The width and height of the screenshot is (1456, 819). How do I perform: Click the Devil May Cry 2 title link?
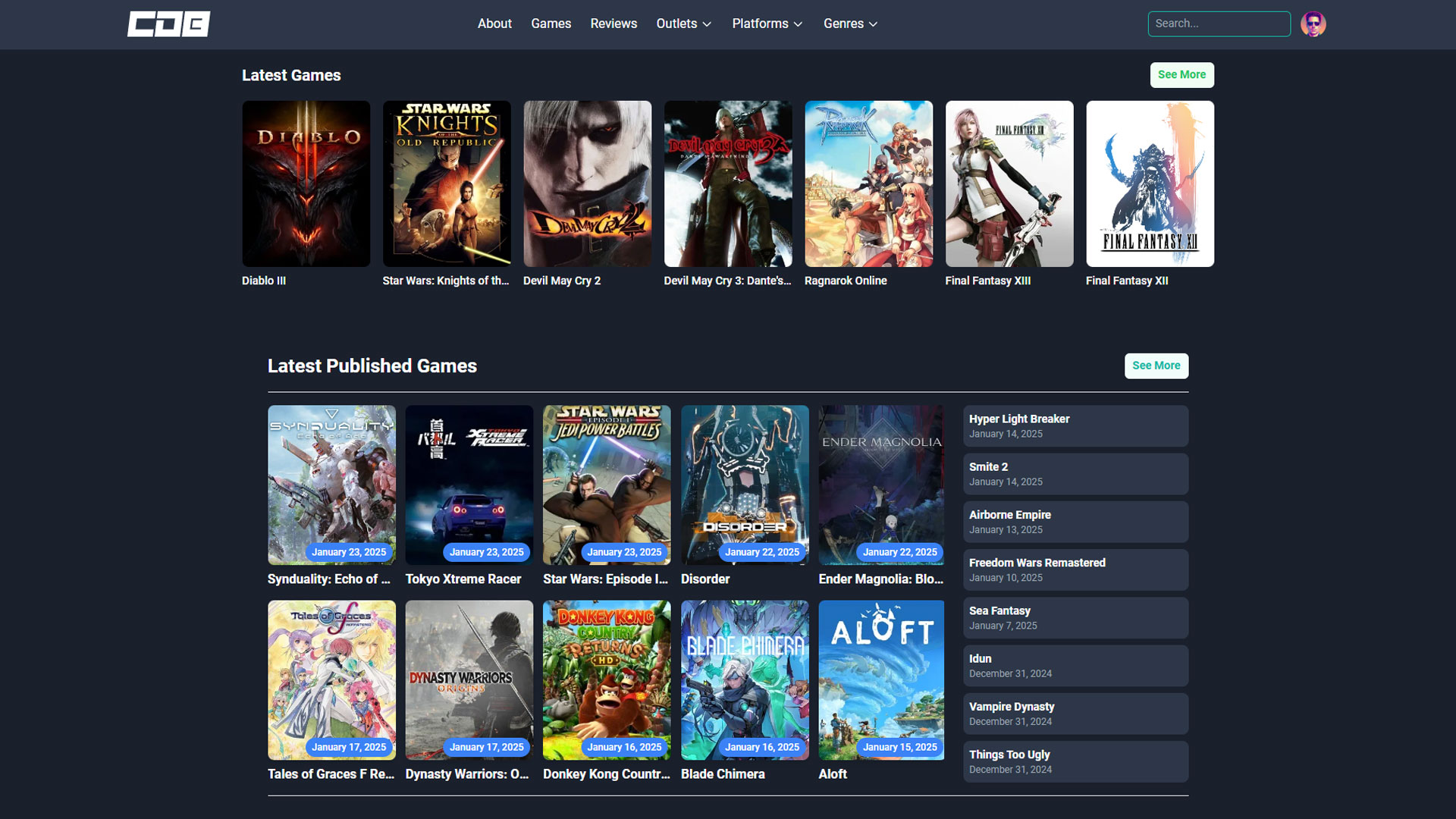click(x=562, y=281)
